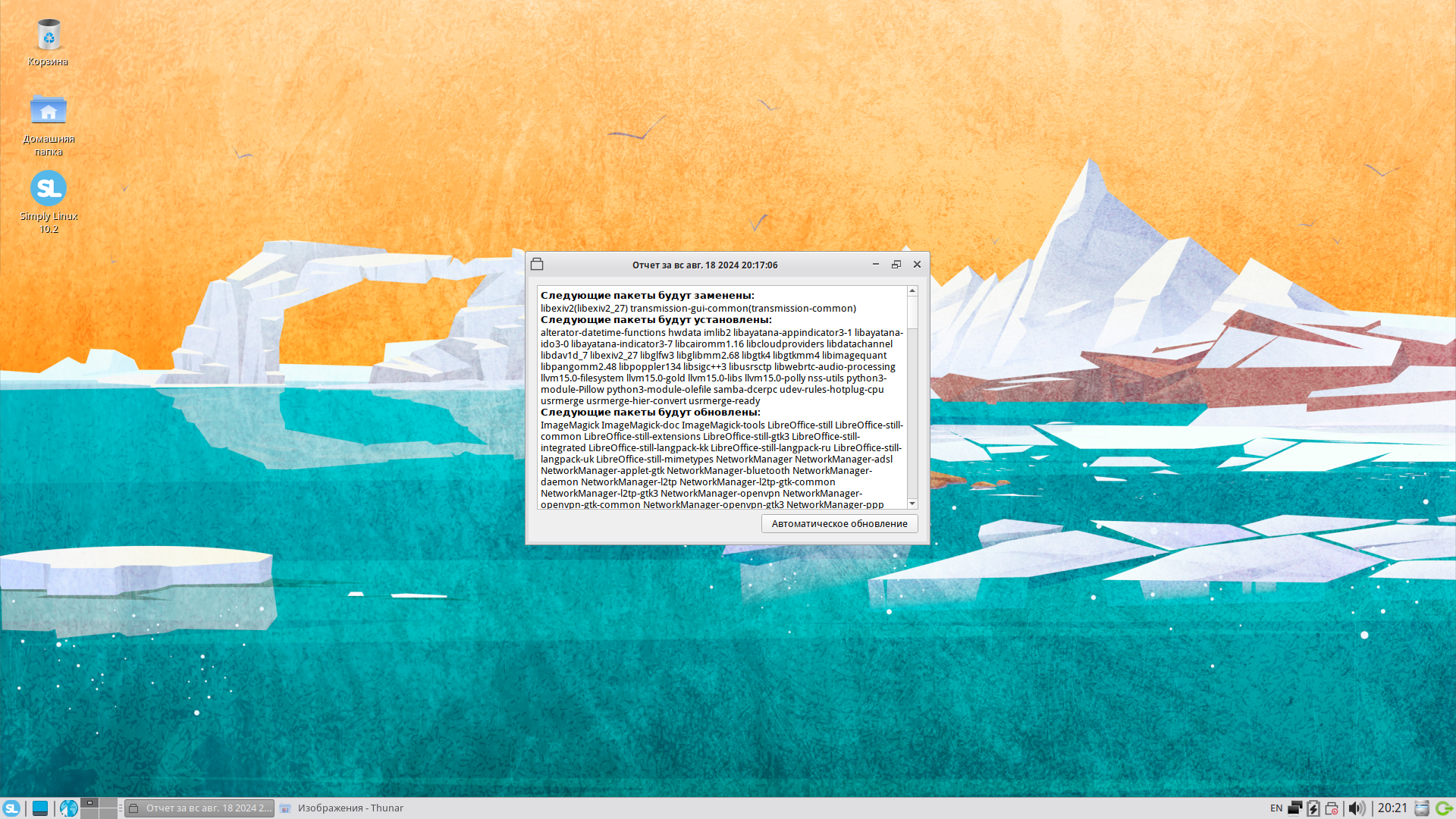The height and width of the screenshot is (819, 1456).
Task: Switch the EN keyboard layout indicator
Action: pyautogui.click(x=1276, y=808)
